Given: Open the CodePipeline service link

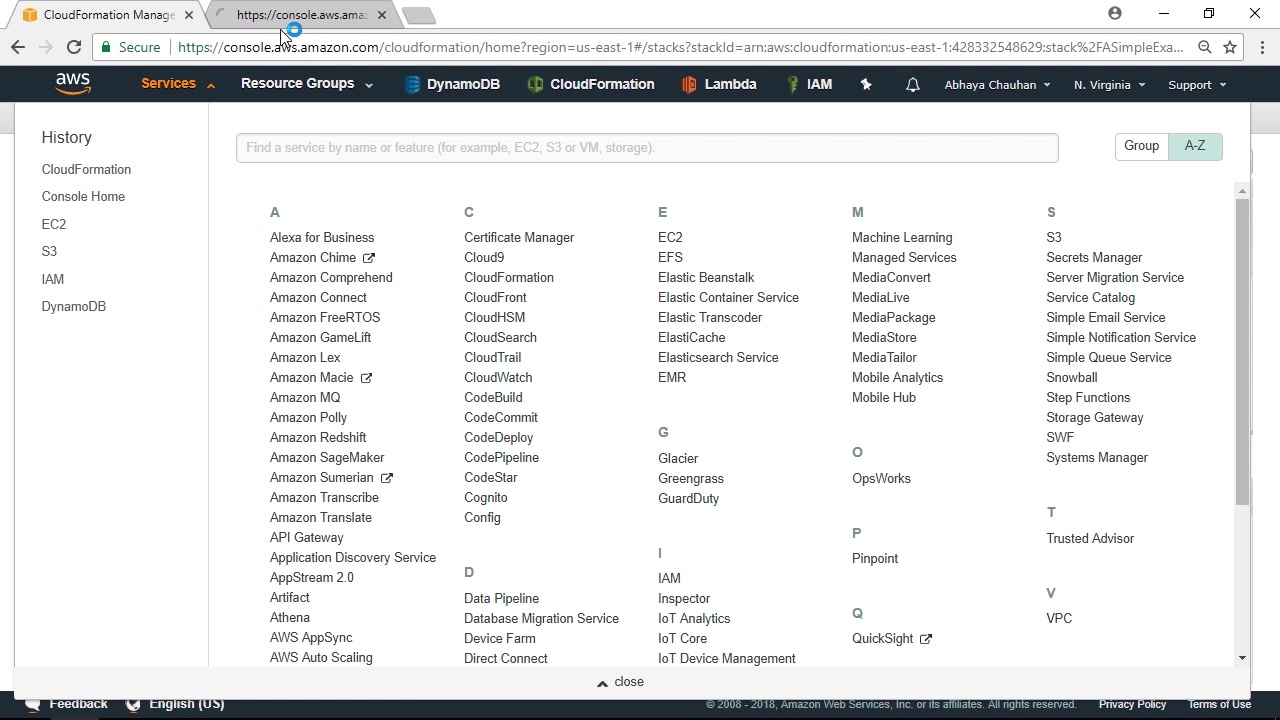Looking at the screenshot, I should pos(502,458).
